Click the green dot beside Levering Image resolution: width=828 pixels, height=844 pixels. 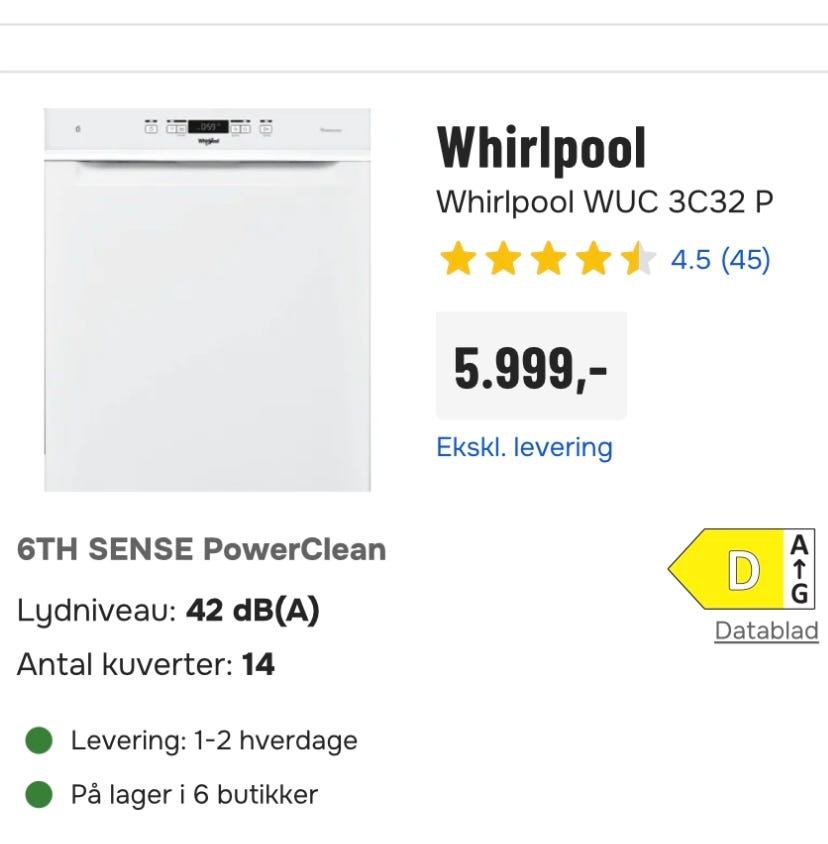click(39, 741)
